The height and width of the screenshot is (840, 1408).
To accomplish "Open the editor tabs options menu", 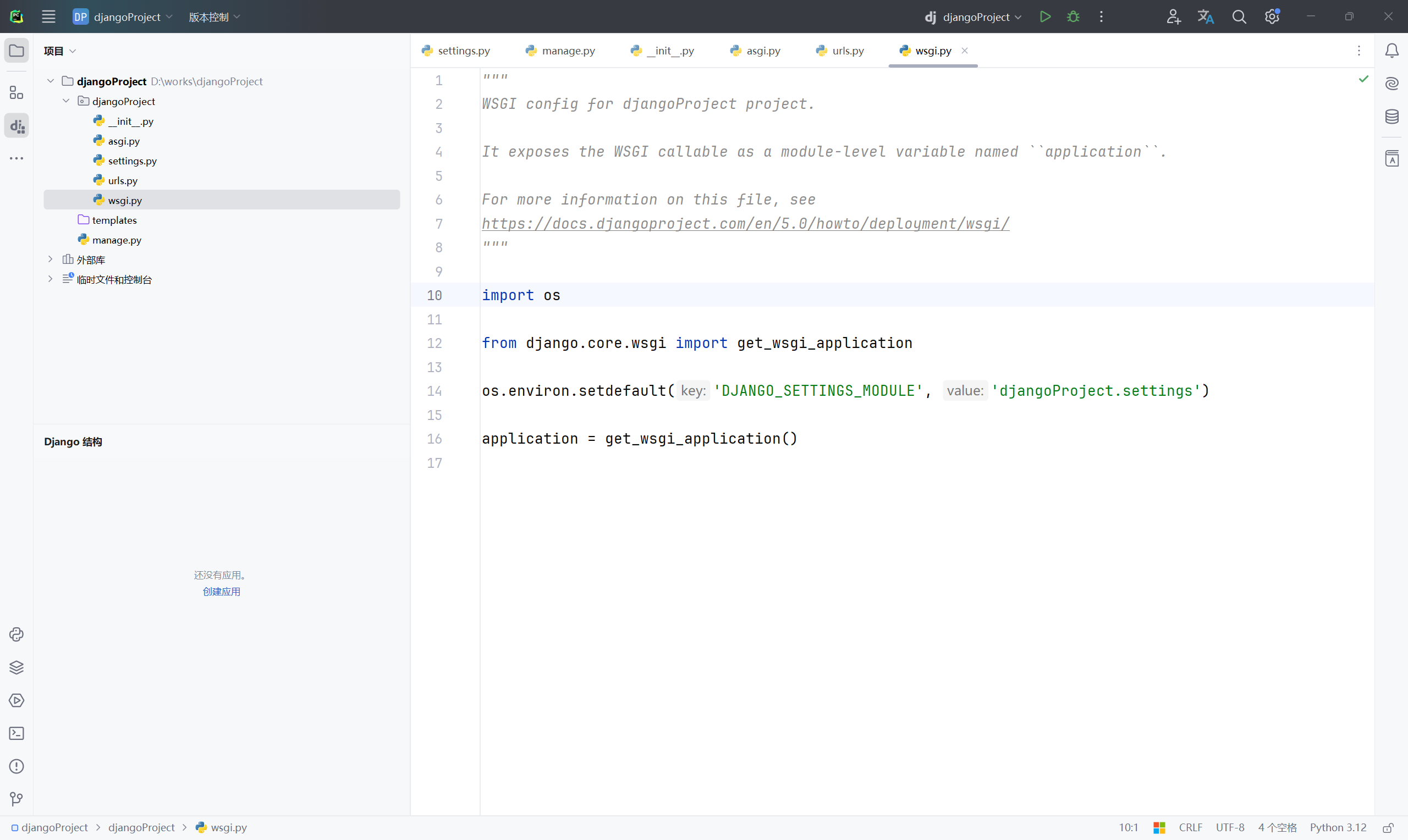I will tap(1358, 51).
